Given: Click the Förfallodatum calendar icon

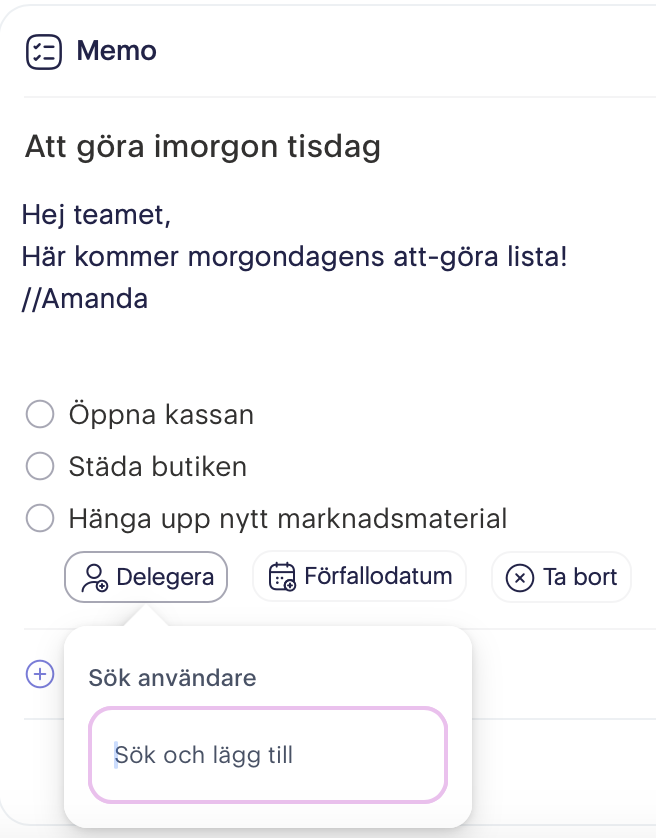Looking at the screenshot, I should coord(282,577).
